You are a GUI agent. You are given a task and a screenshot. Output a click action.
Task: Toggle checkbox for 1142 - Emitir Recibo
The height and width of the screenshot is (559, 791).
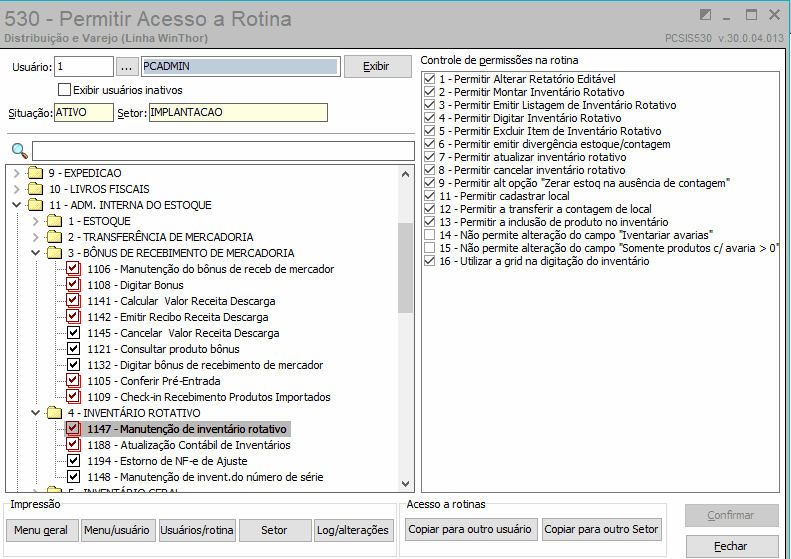[x=73, y=317]
